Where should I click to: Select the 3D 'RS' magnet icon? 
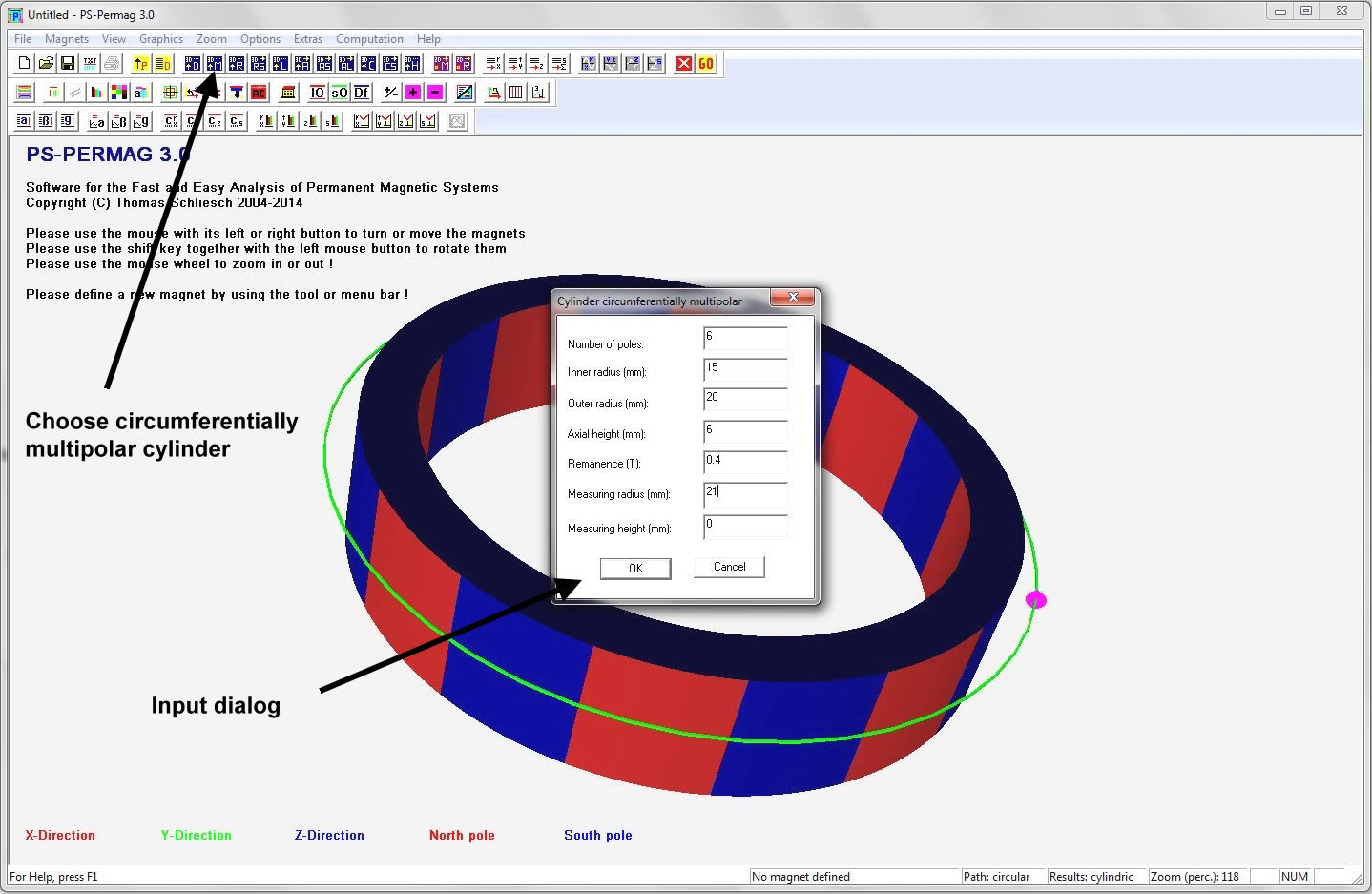(260, 64)
